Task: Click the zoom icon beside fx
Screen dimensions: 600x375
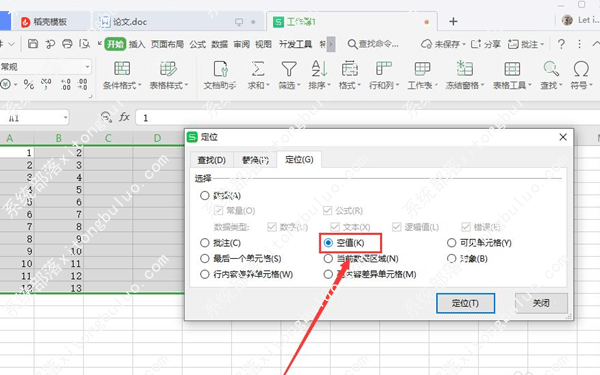Action: [106, 117]
